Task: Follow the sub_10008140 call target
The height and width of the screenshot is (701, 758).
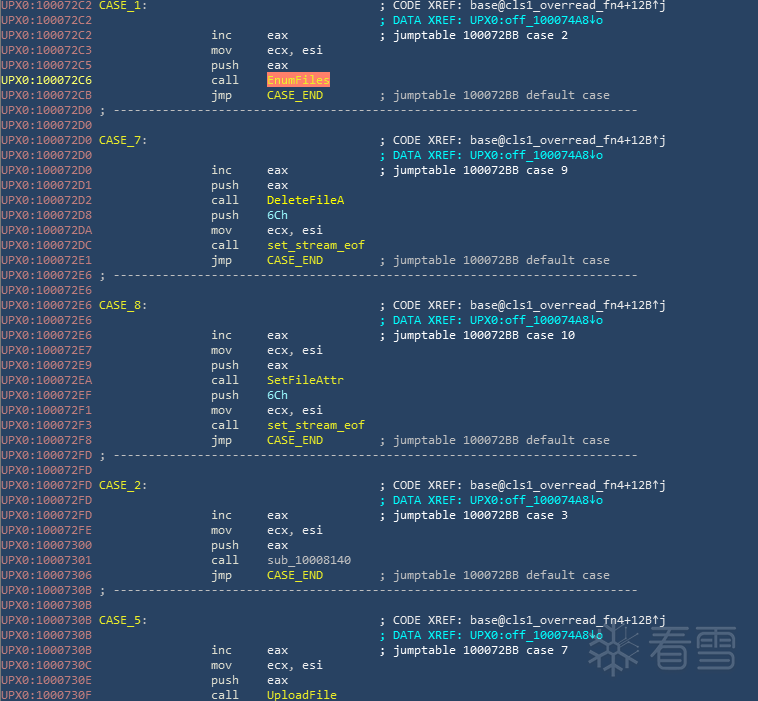Action: click(309, 560)
